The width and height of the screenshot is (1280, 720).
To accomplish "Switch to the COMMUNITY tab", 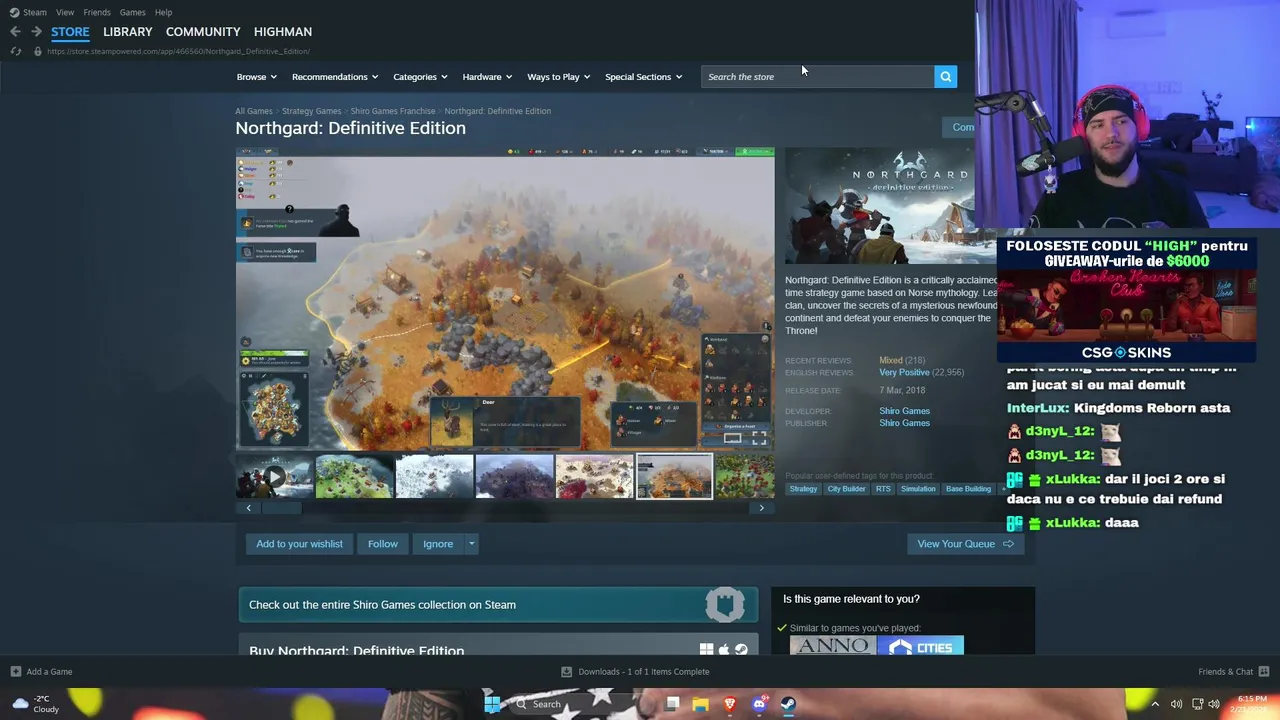I will (203, 32).
